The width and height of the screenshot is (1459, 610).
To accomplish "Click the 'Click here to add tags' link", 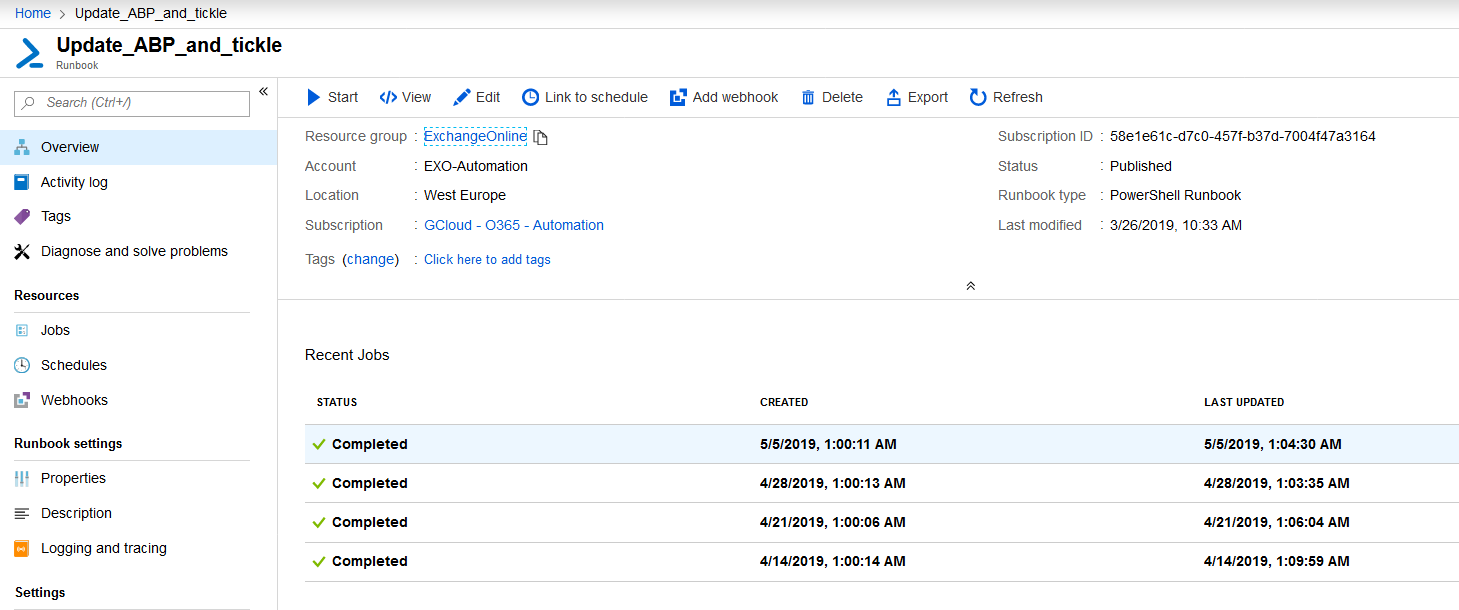I will pyautogui.click(x=487, y=259).
